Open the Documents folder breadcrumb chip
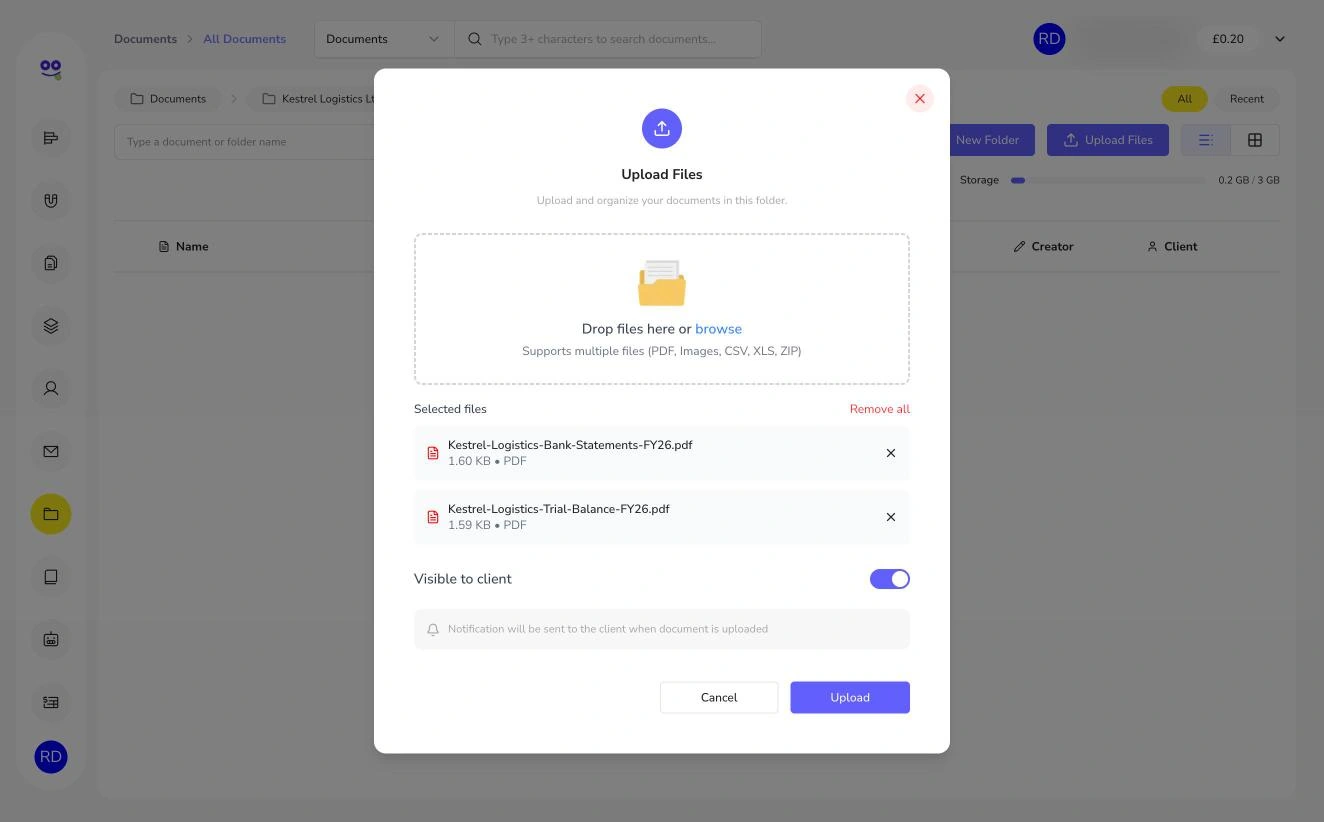This screenshot has height=822, width=1324. (168, 99)
